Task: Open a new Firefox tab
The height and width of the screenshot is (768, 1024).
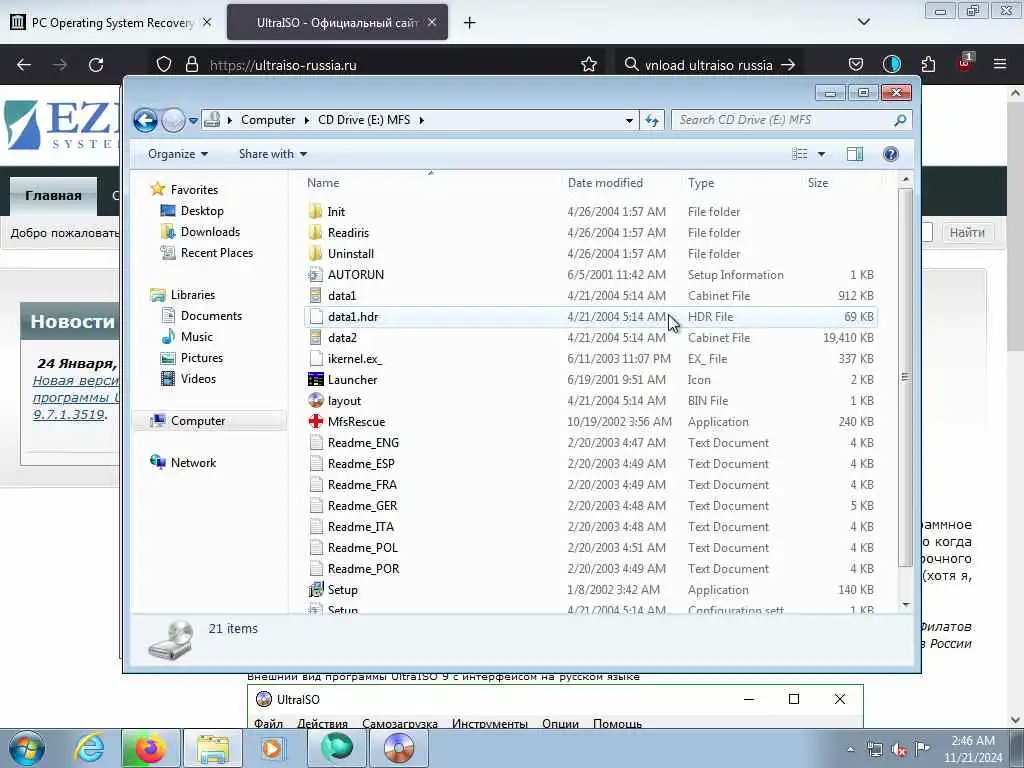Action: 469,23
